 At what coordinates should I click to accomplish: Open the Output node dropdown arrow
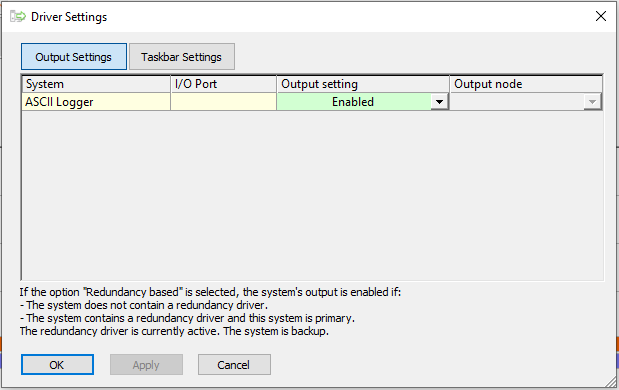pyautogui.click(x=592, y=102)
